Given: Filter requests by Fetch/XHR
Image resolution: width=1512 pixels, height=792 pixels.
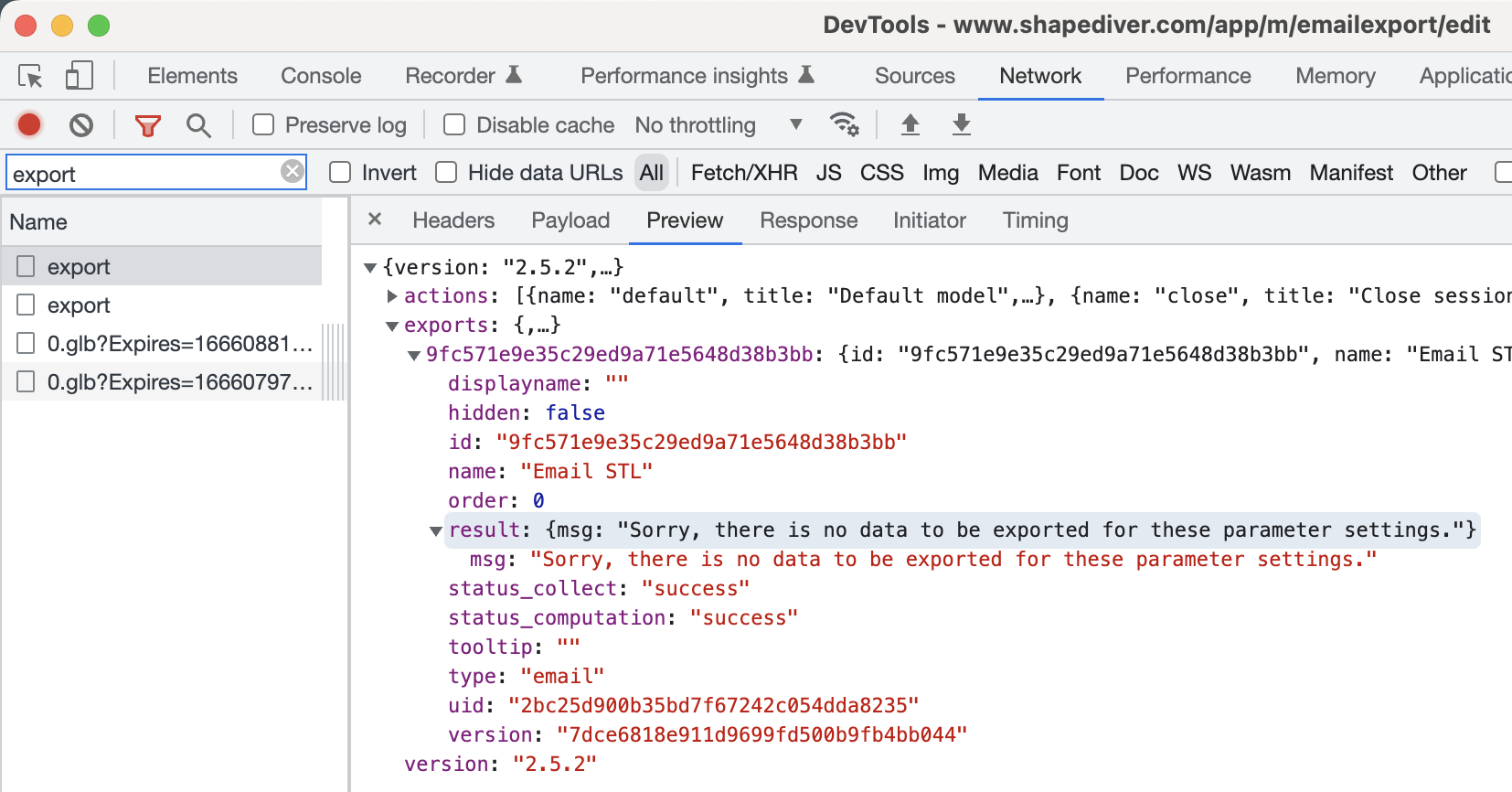Looking at the screenshot, I should [x=744, y=173].
